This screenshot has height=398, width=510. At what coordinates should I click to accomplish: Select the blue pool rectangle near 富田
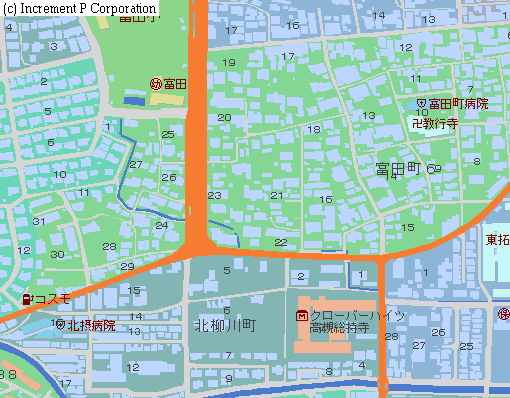[x=134, y=101]
